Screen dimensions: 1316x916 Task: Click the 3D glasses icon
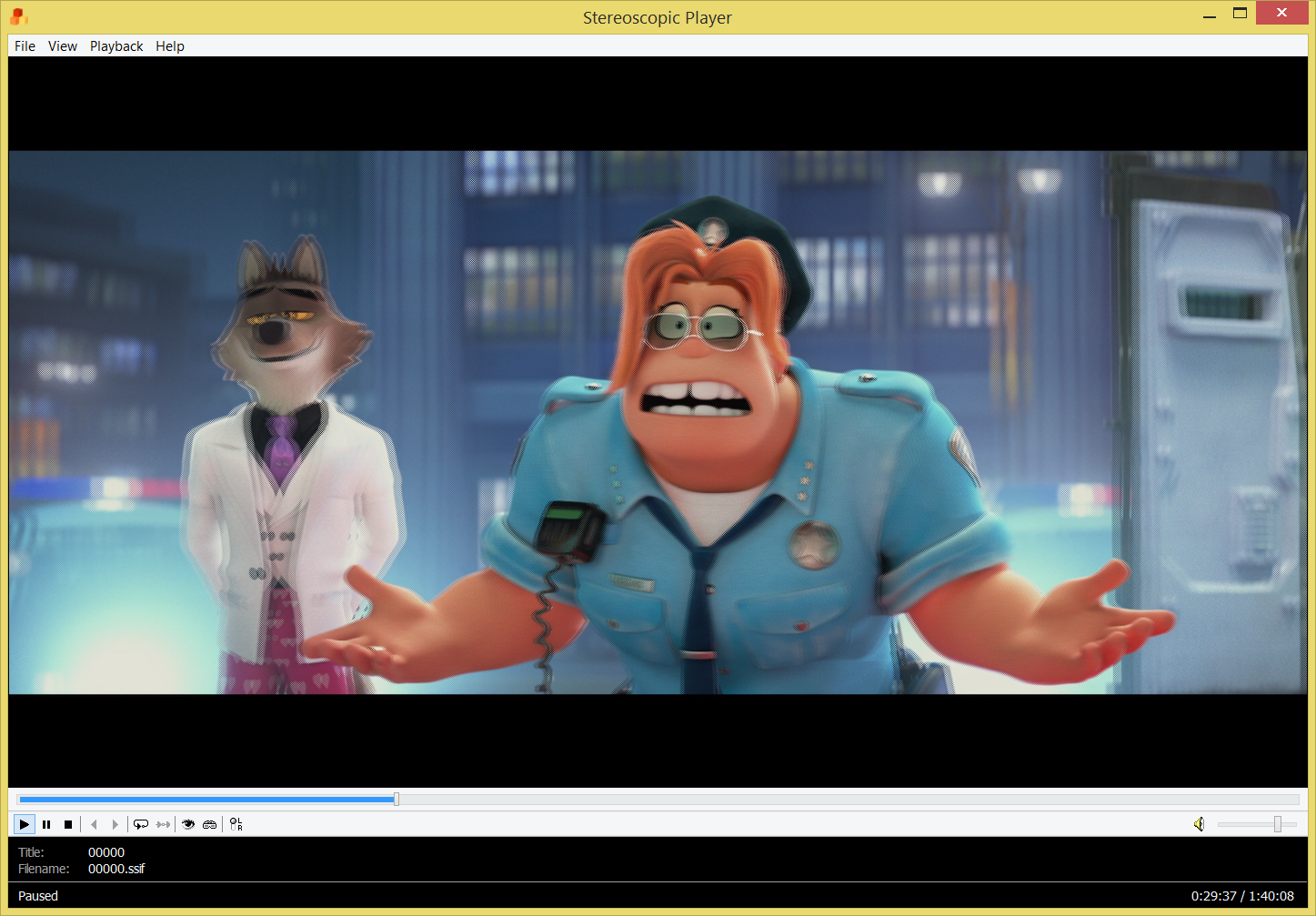[x=210, y=824]
